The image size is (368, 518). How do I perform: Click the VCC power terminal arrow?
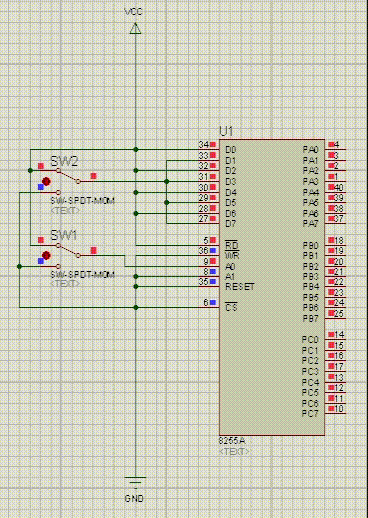click(x=135, y=28)
